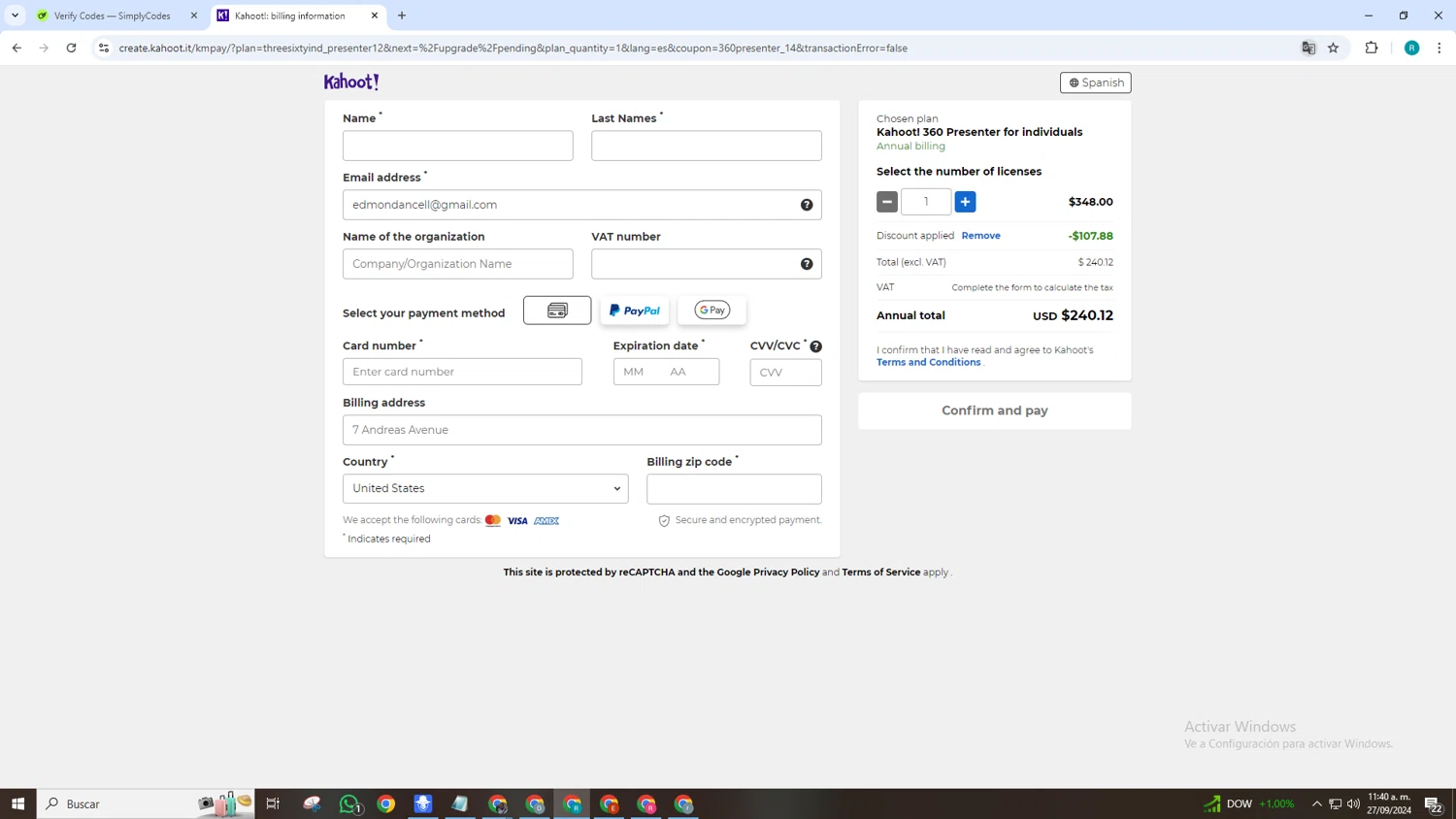This screenshot has height=819, width=1456.
Task: Open the browser translate icon
Action: click(1308, 48)
